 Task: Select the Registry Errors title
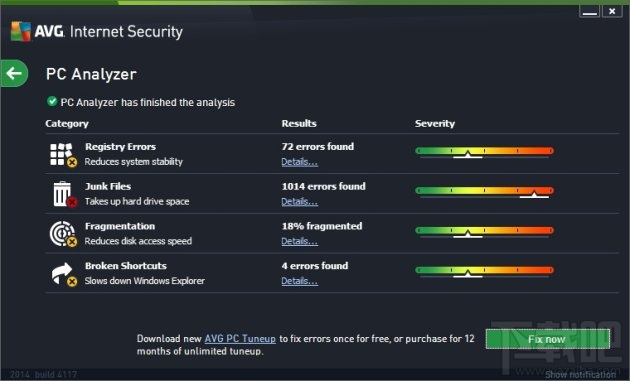[x=120, y=147]
